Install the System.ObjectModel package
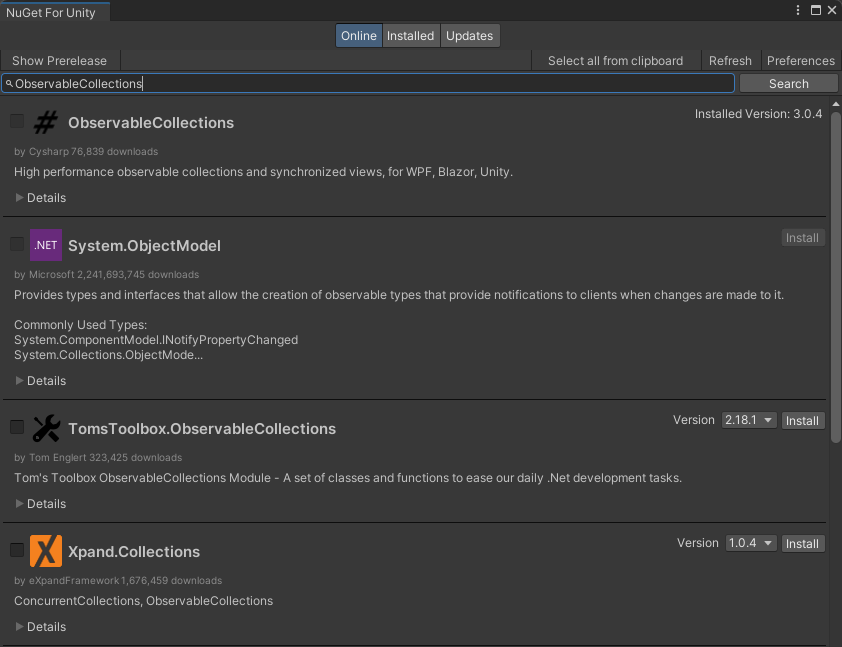The height and width of the screenshot is (647, 842). point(802,238)
